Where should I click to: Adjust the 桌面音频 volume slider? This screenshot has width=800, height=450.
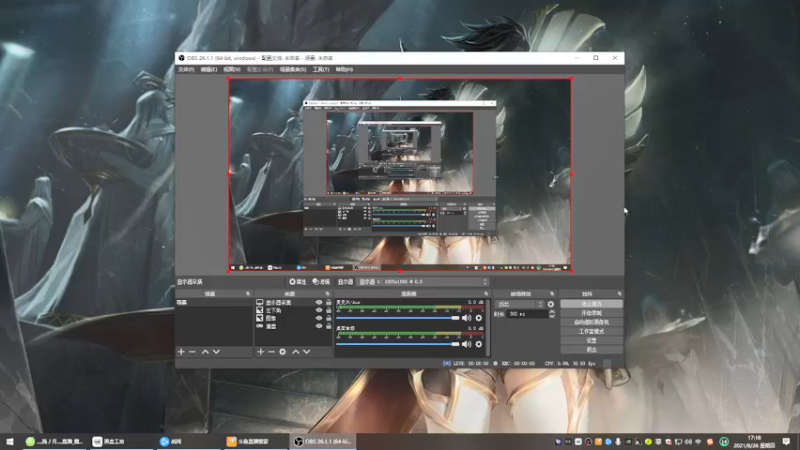click(x=398, y=344)
